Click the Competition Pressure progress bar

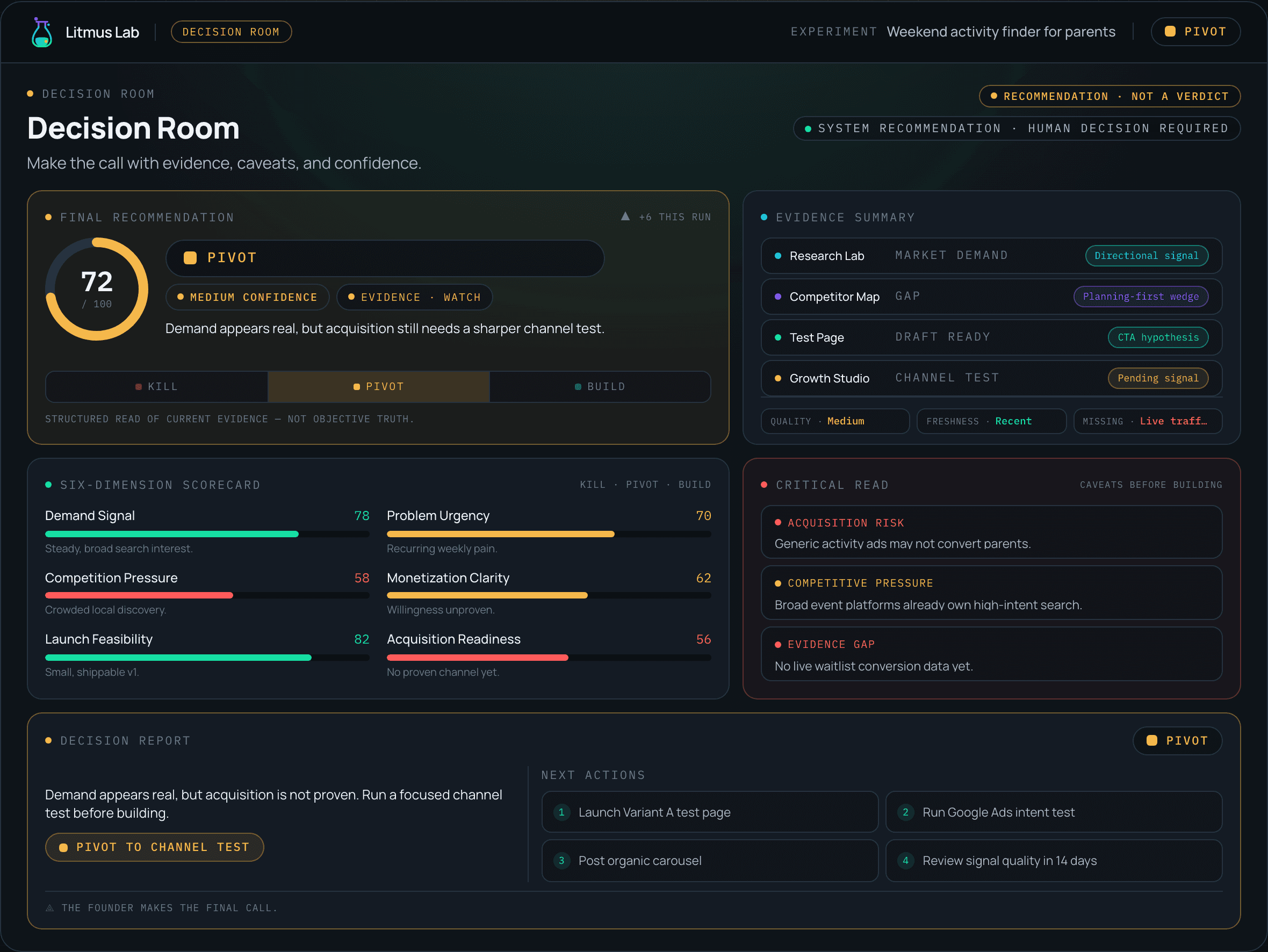(x=207, y=595)
